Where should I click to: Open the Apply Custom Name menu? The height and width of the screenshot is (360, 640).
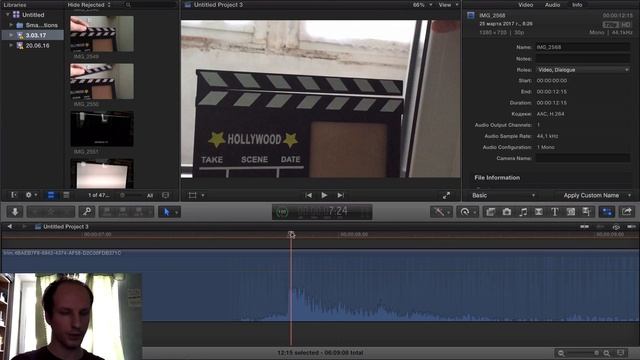tap(597, 196)
